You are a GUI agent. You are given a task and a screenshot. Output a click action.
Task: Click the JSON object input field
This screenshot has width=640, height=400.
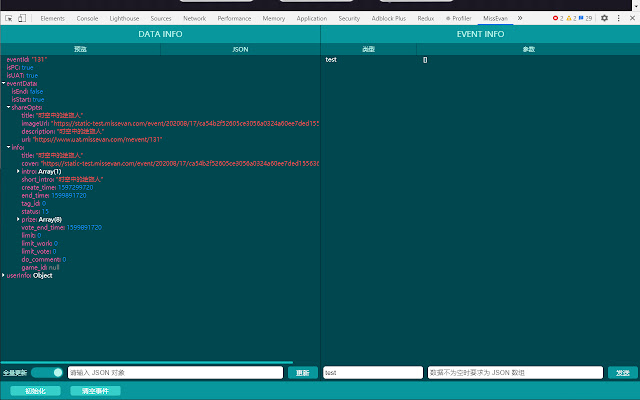coord(176,372)
